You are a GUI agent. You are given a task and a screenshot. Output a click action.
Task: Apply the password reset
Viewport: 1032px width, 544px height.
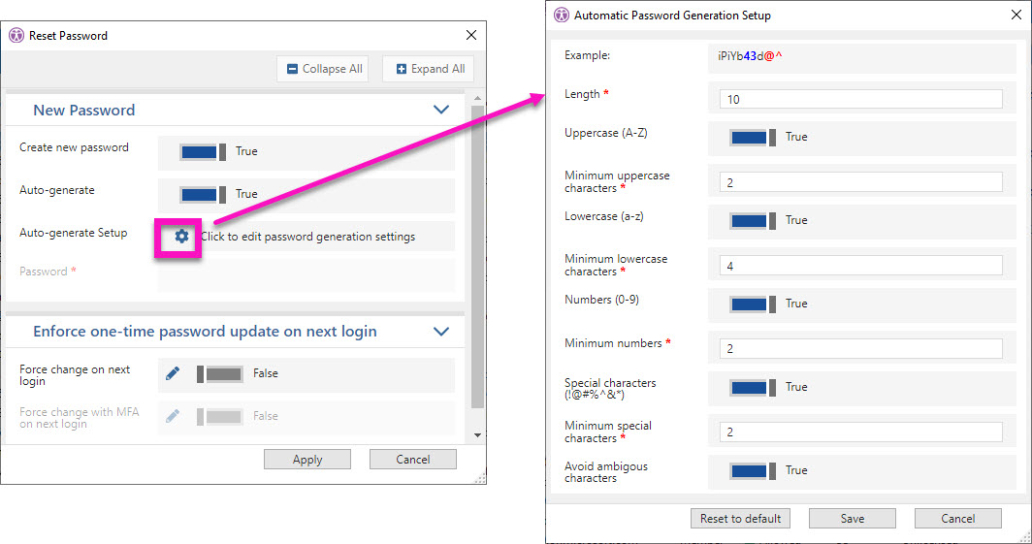click(x=307, y=459)
